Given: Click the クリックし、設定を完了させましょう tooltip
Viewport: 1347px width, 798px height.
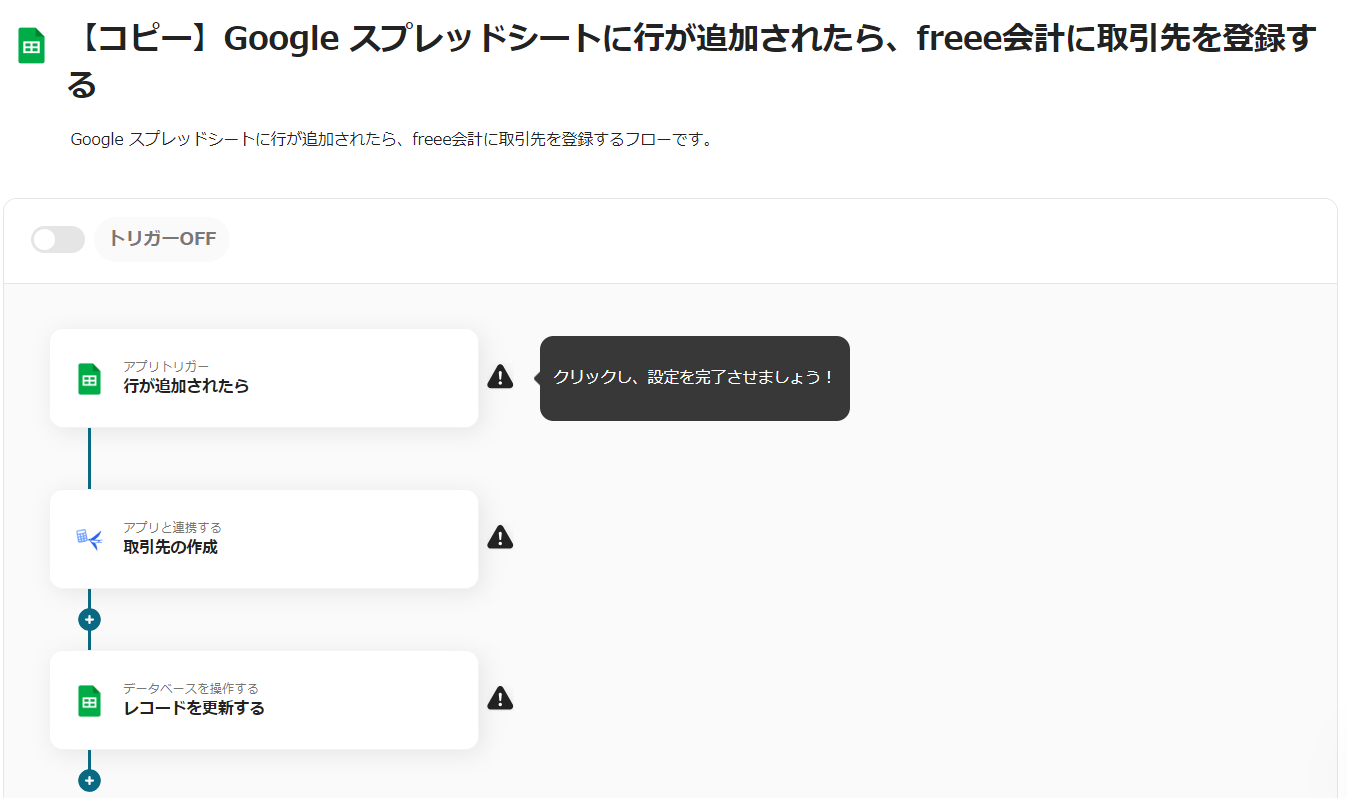Looking at the screenshot, I should [694, 378].
